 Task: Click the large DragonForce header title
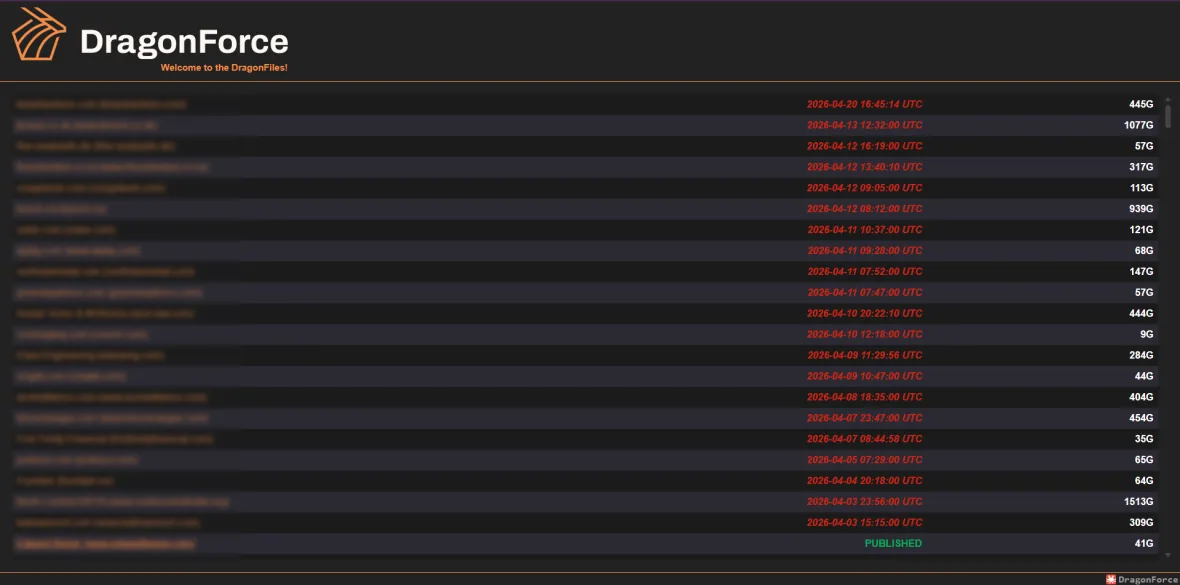pyautogui.click(x=184, y=42)
